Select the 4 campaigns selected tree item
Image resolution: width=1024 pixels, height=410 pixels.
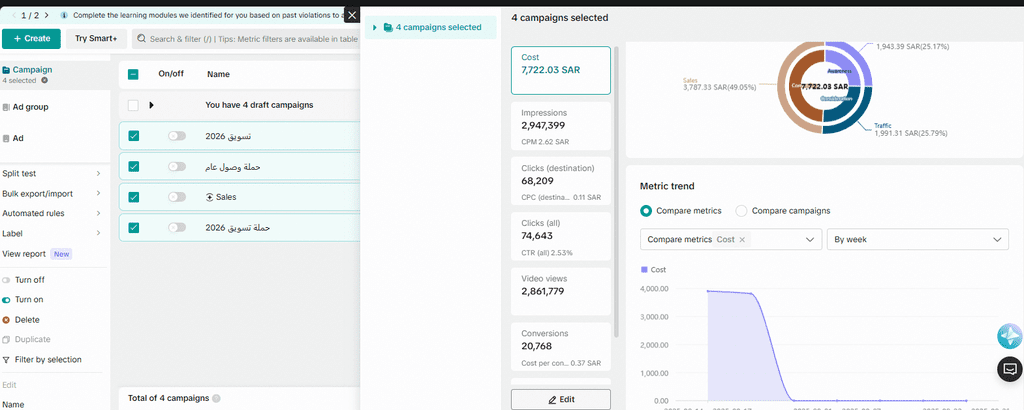(x=430, y=27)
